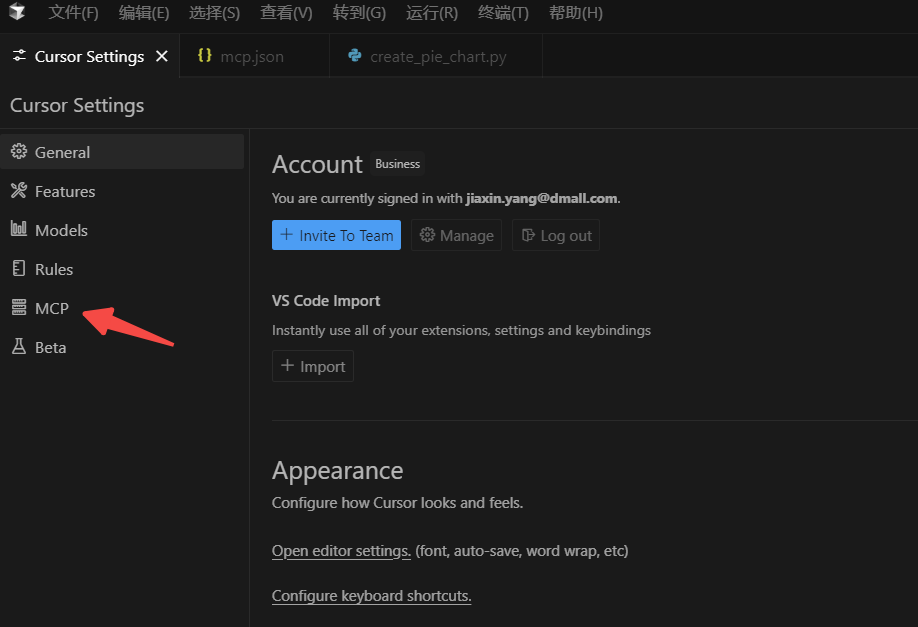Close the Cursor Settings tab
The height and width of the screenshot is (627, 918).
[x=162, y=56]
